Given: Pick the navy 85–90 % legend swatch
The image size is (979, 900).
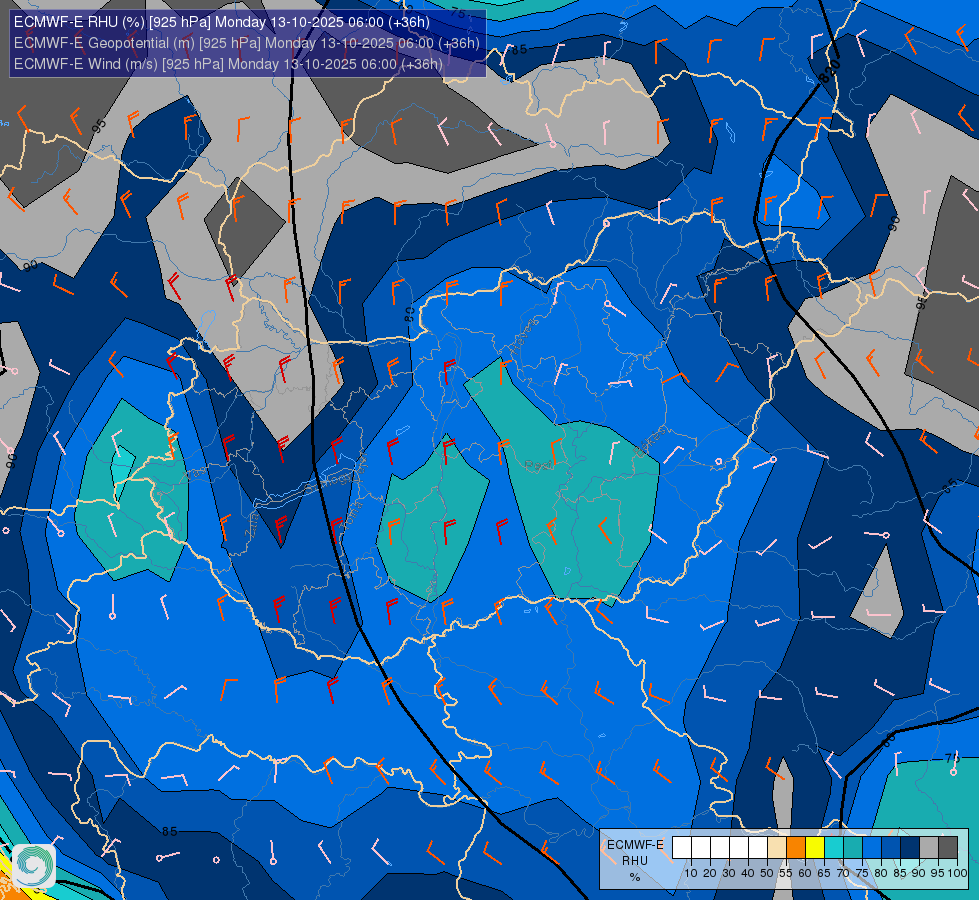Looking at the screenshot, I should point(910,847).
